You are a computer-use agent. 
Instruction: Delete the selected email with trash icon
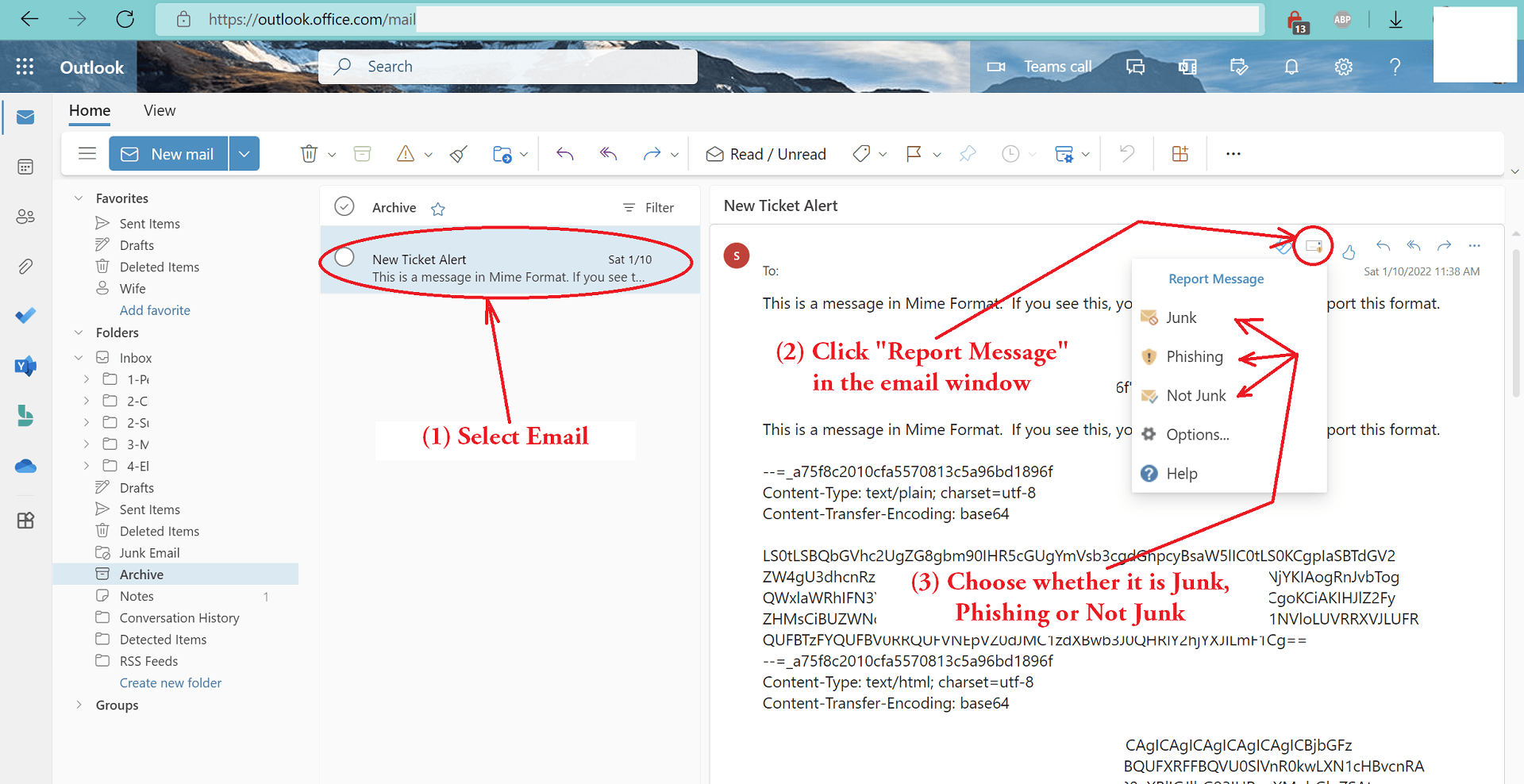click(309, 154)
